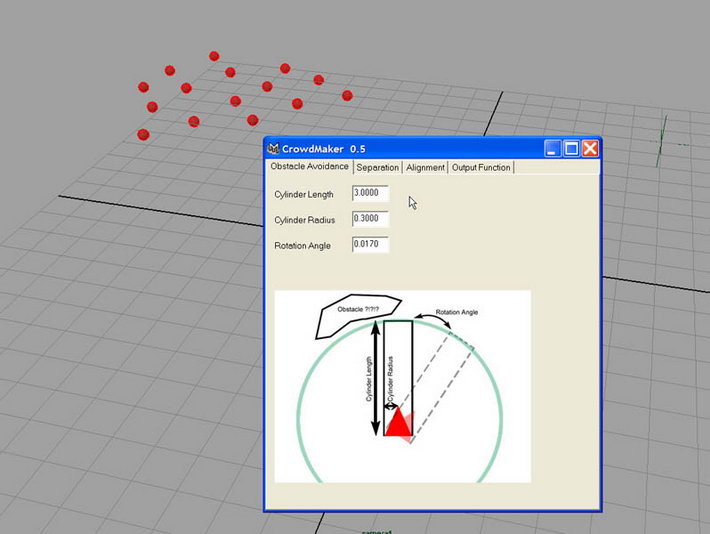Minimize the CrowdMaker window

[553, 149]
